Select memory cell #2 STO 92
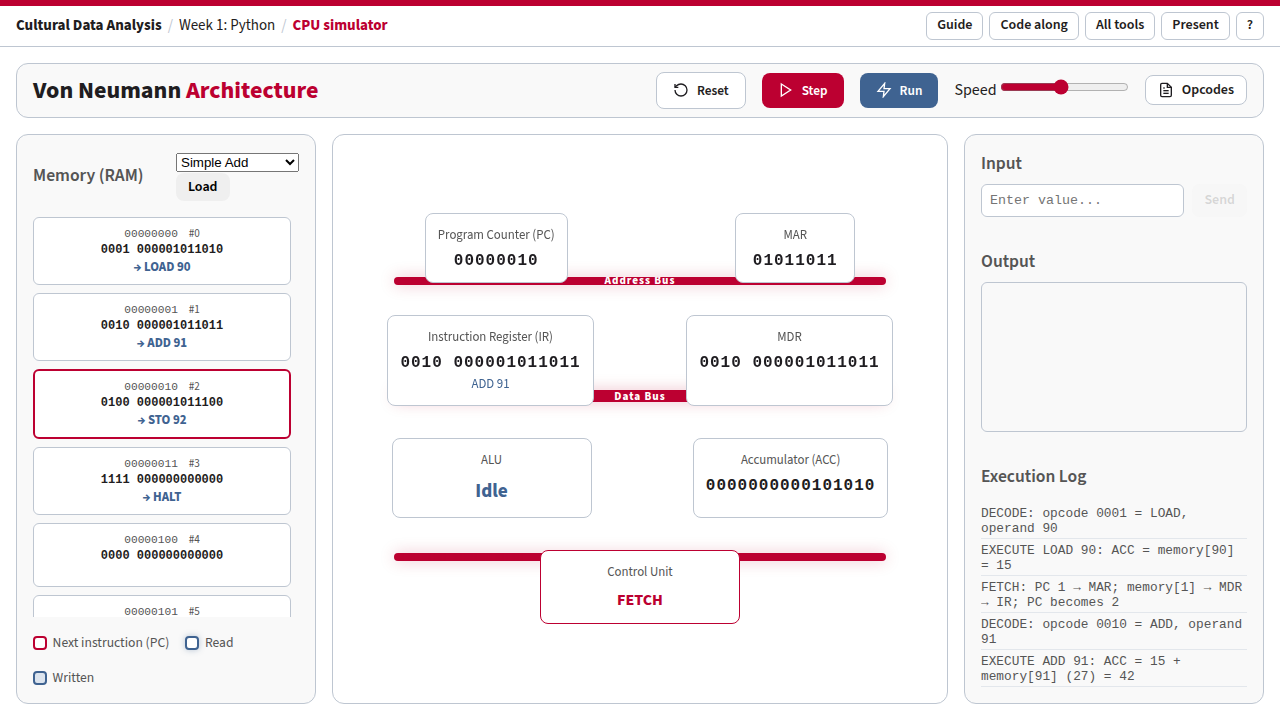 [162, 404]
